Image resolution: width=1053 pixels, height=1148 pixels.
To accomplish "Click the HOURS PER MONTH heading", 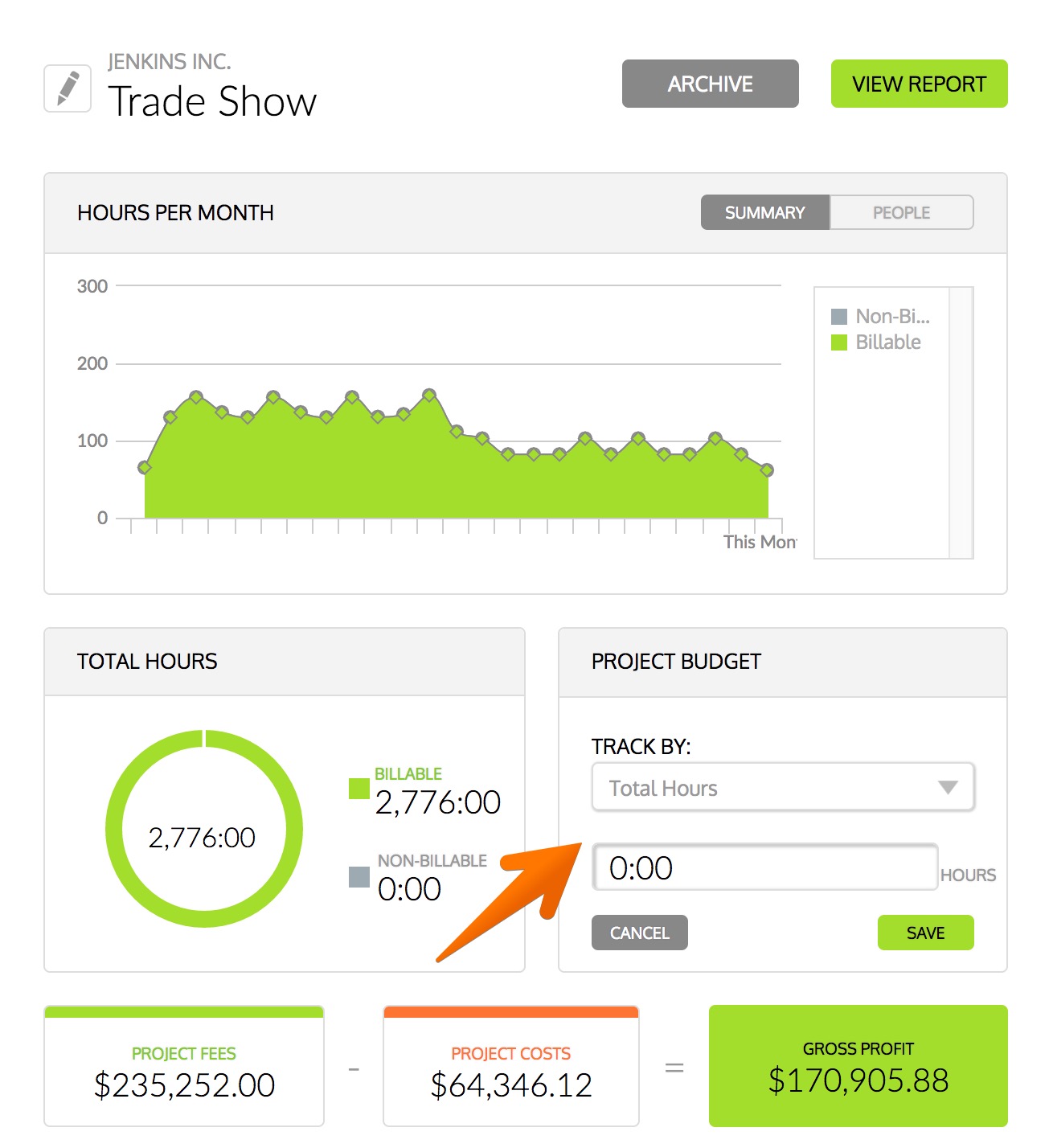I will click(x=175, y=213).
